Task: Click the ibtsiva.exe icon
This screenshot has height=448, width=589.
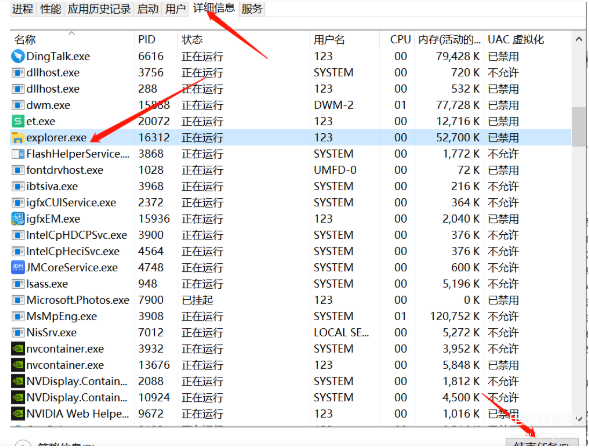Action: [x=18, y=186]
